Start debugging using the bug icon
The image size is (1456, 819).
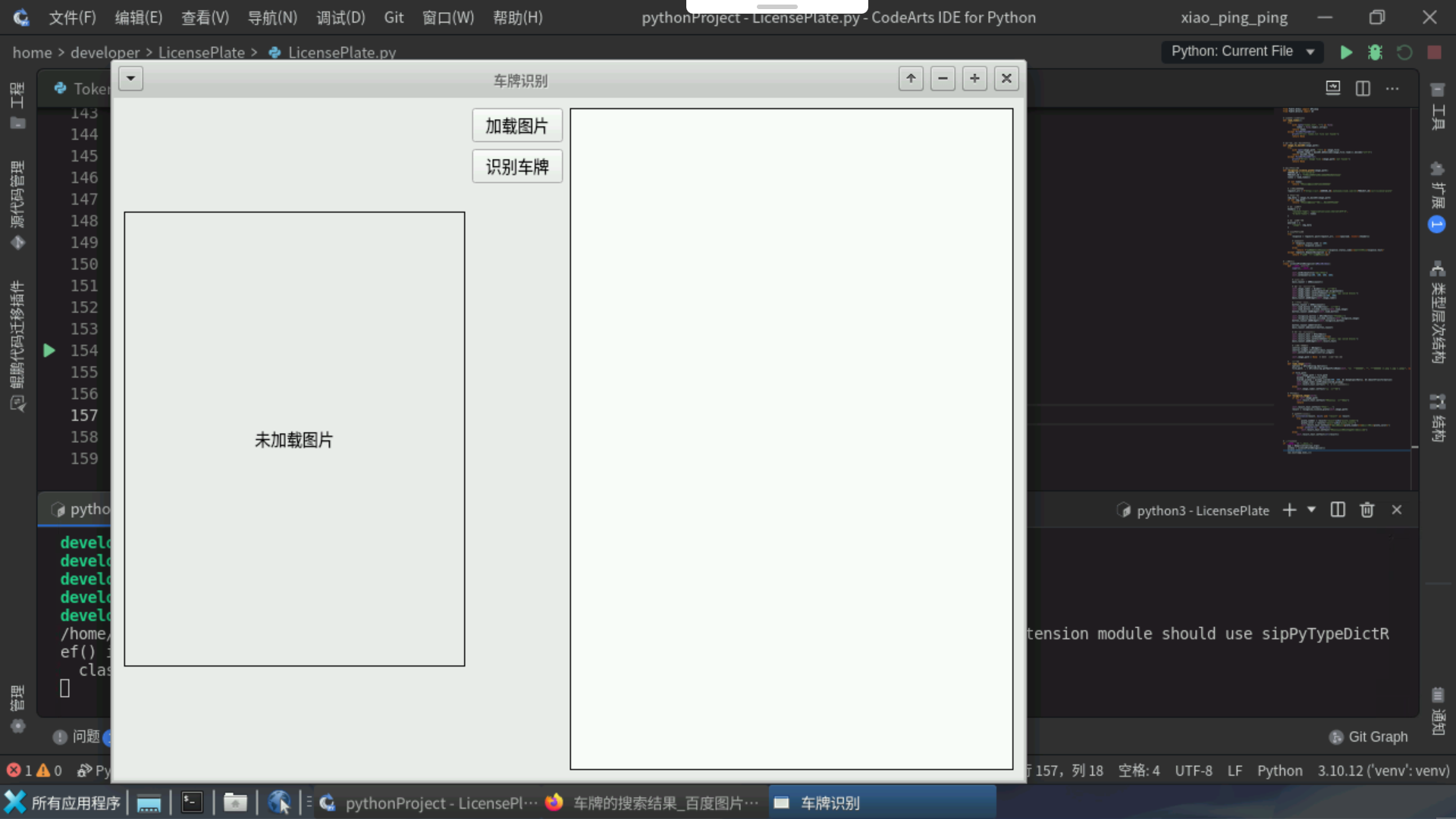click(x=1376, y=52)
